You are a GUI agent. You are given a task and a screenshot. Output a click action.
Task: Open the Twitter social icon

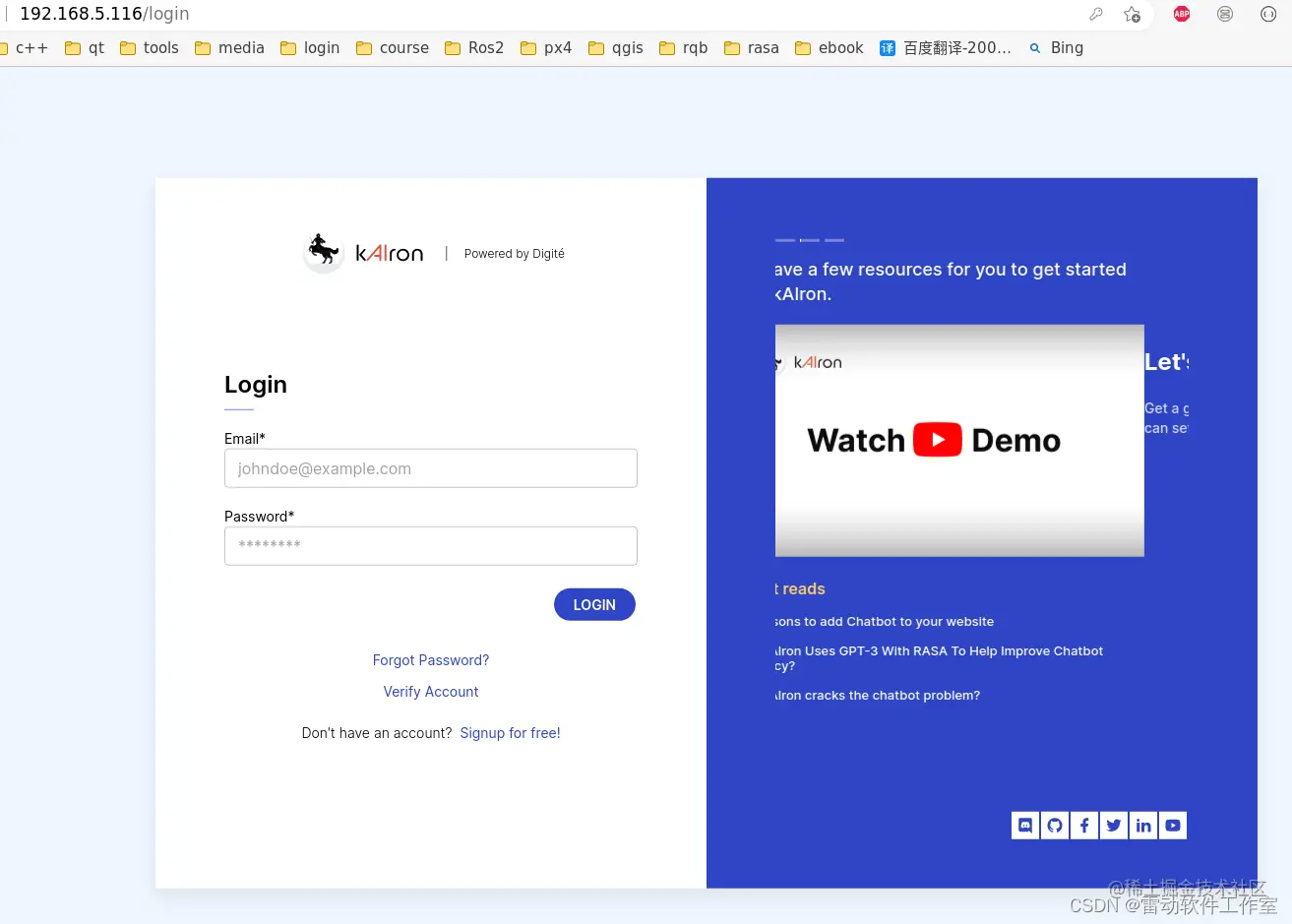coord(1114,826)
